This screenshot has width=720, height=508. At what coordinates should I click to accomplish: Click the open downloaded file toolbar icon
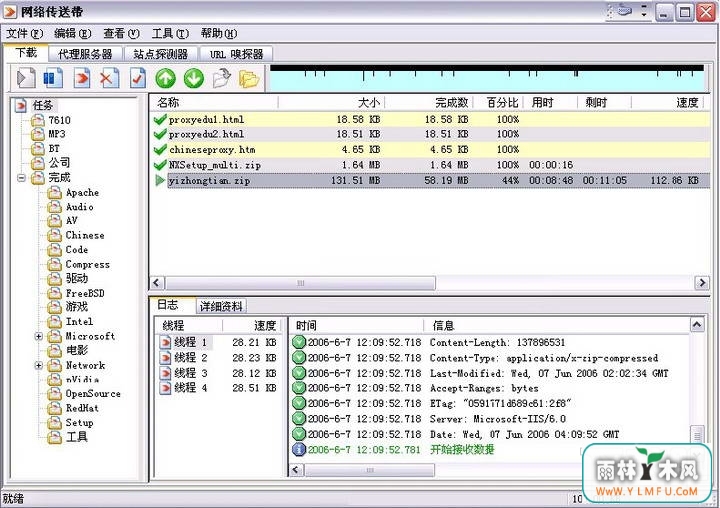tap(222, 78)
